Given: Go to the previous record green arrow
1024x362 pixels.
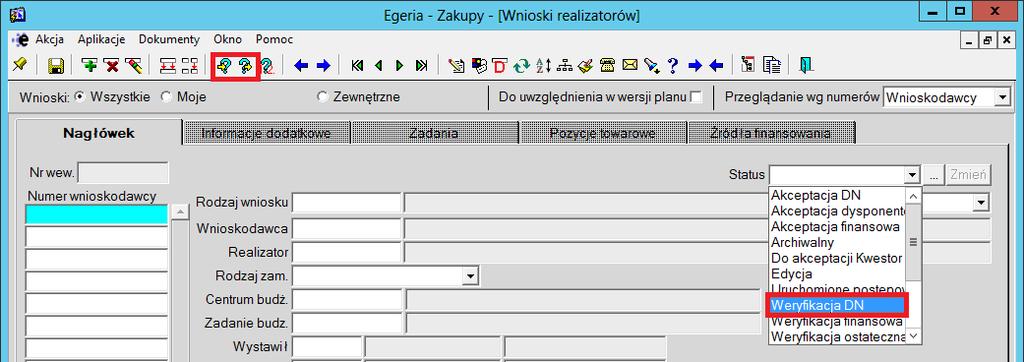Looking at the screenshot, I should [x=378, y=65].
